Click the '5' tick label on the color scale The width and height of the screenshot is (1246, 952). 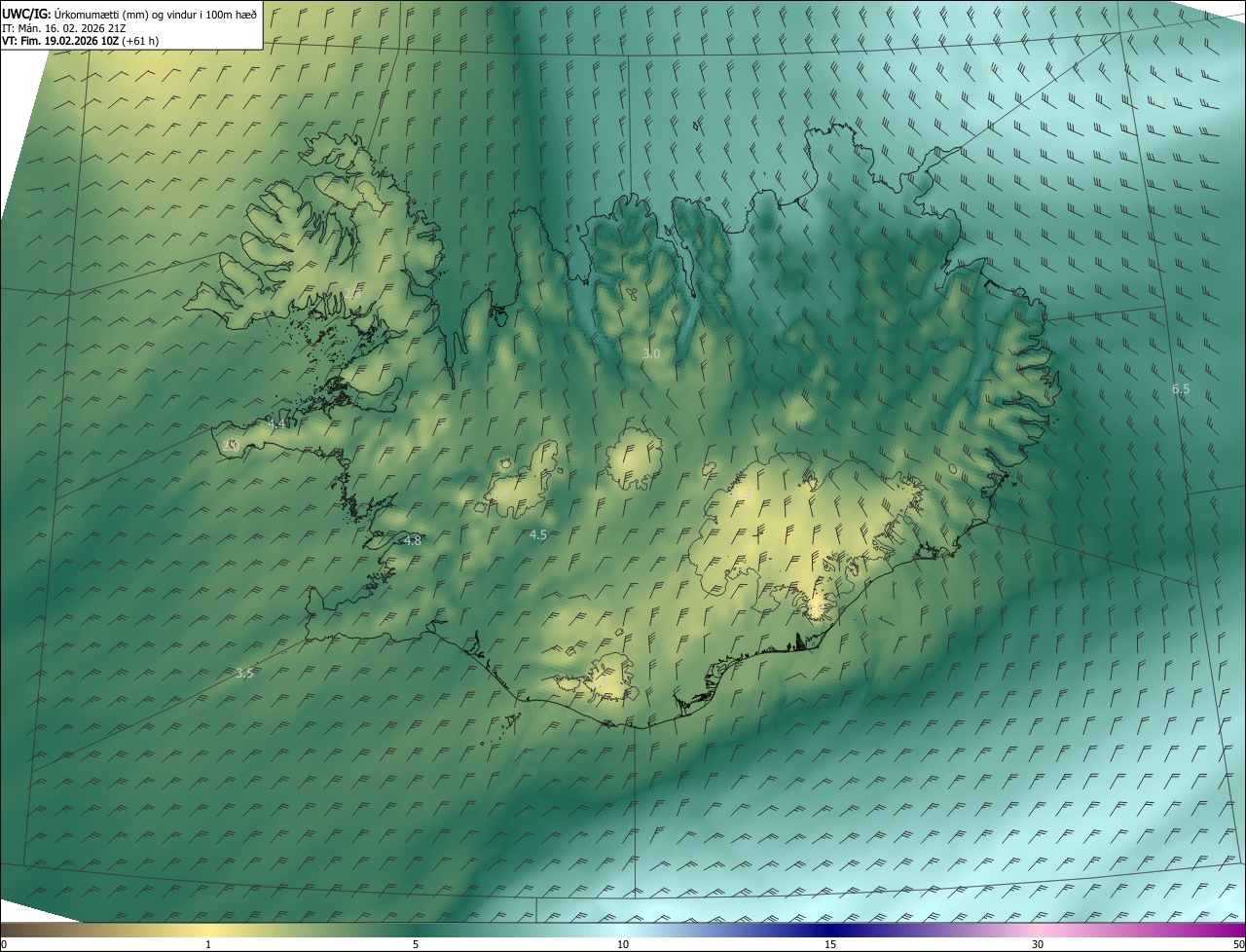point(416,945)
